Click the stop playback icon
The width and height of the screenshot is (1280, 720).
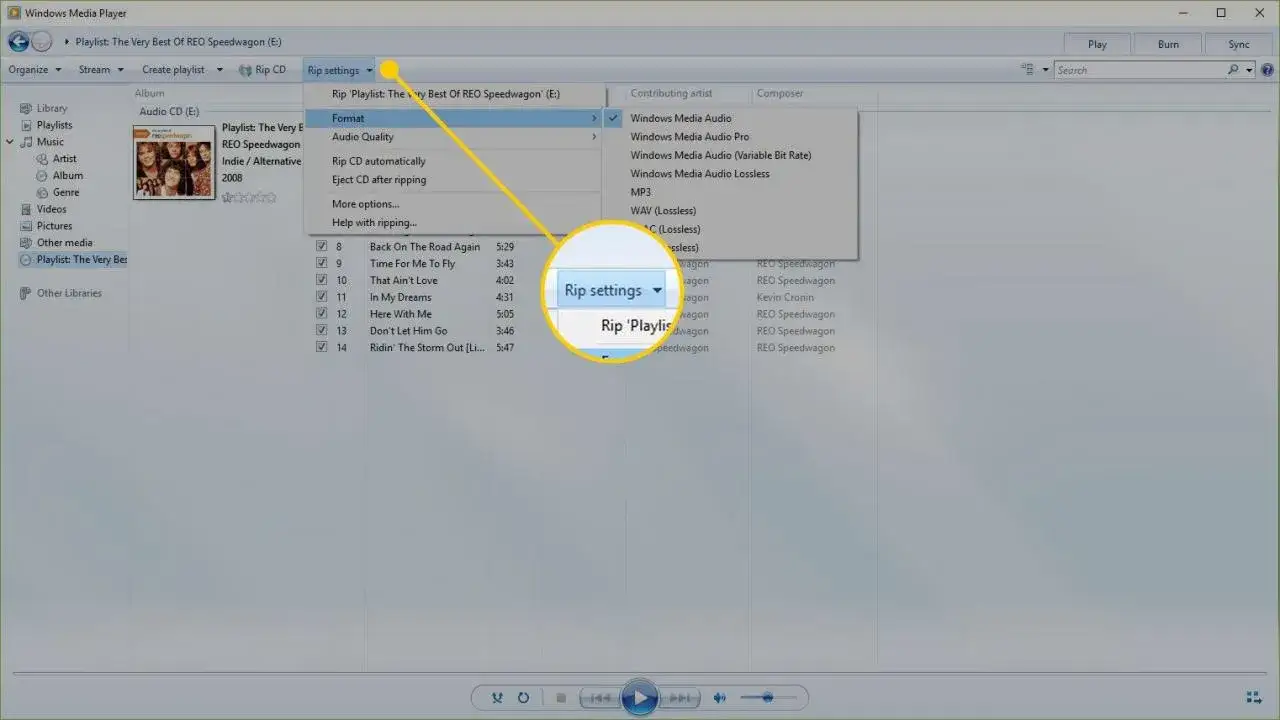[x=561, y=697]
